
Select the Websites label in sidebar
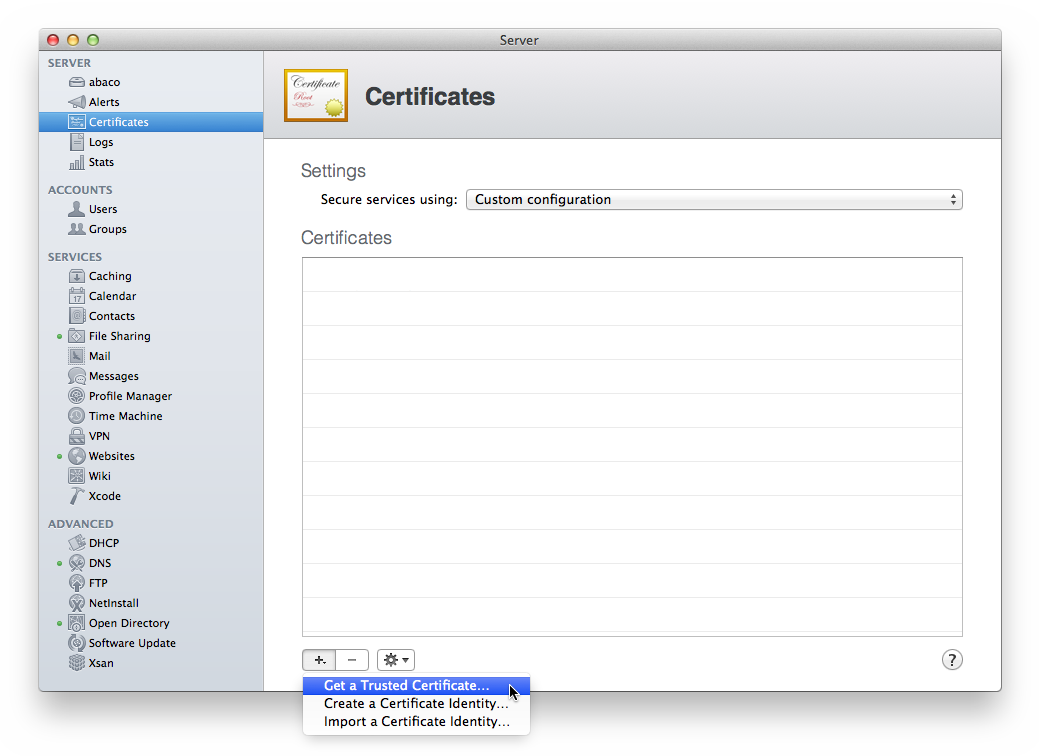click(x=112, y=456)
